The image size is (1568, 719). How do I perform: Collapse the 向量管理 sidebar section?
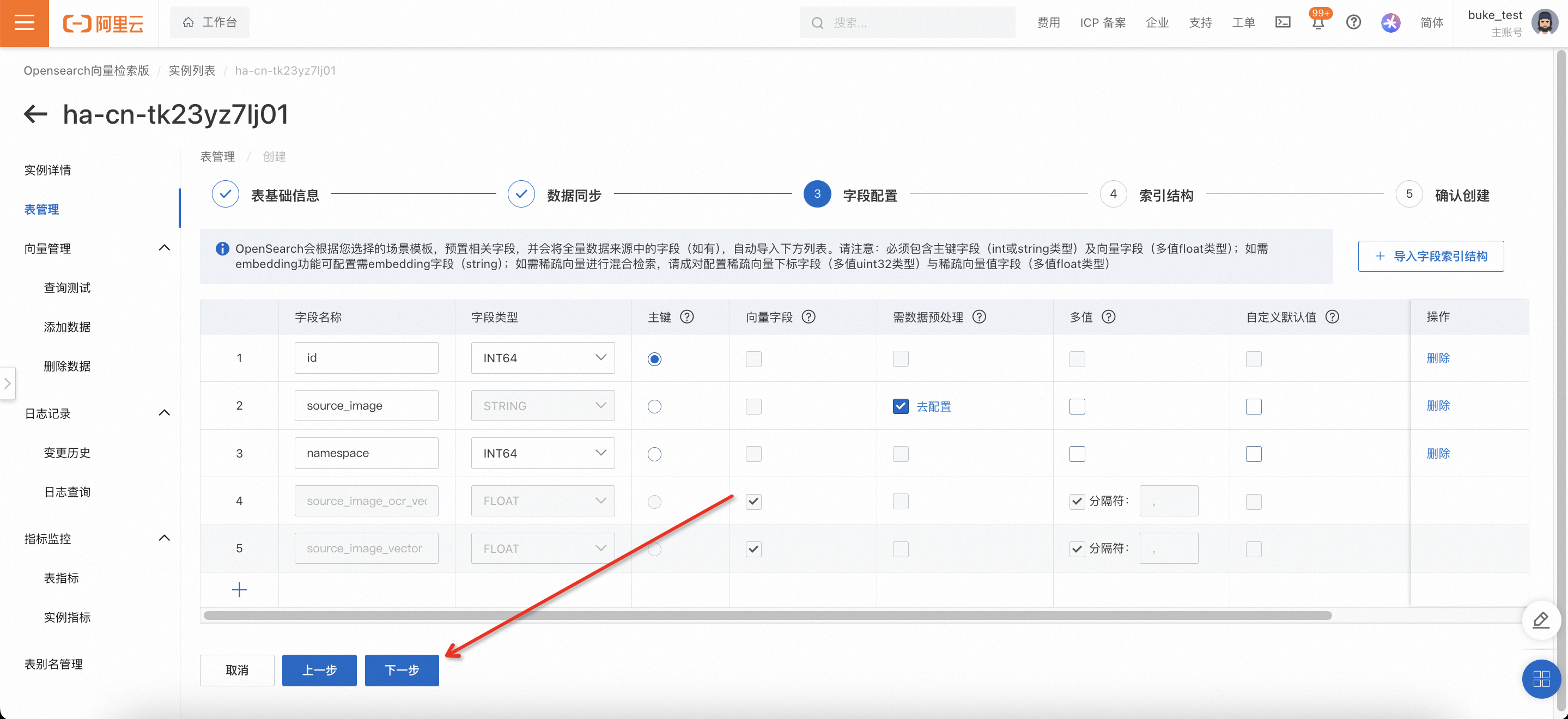(x=164, y=248)
